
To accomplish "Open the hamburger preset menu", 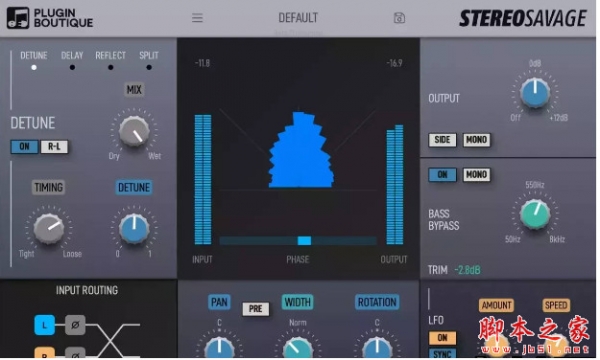I will coord(197,18).
